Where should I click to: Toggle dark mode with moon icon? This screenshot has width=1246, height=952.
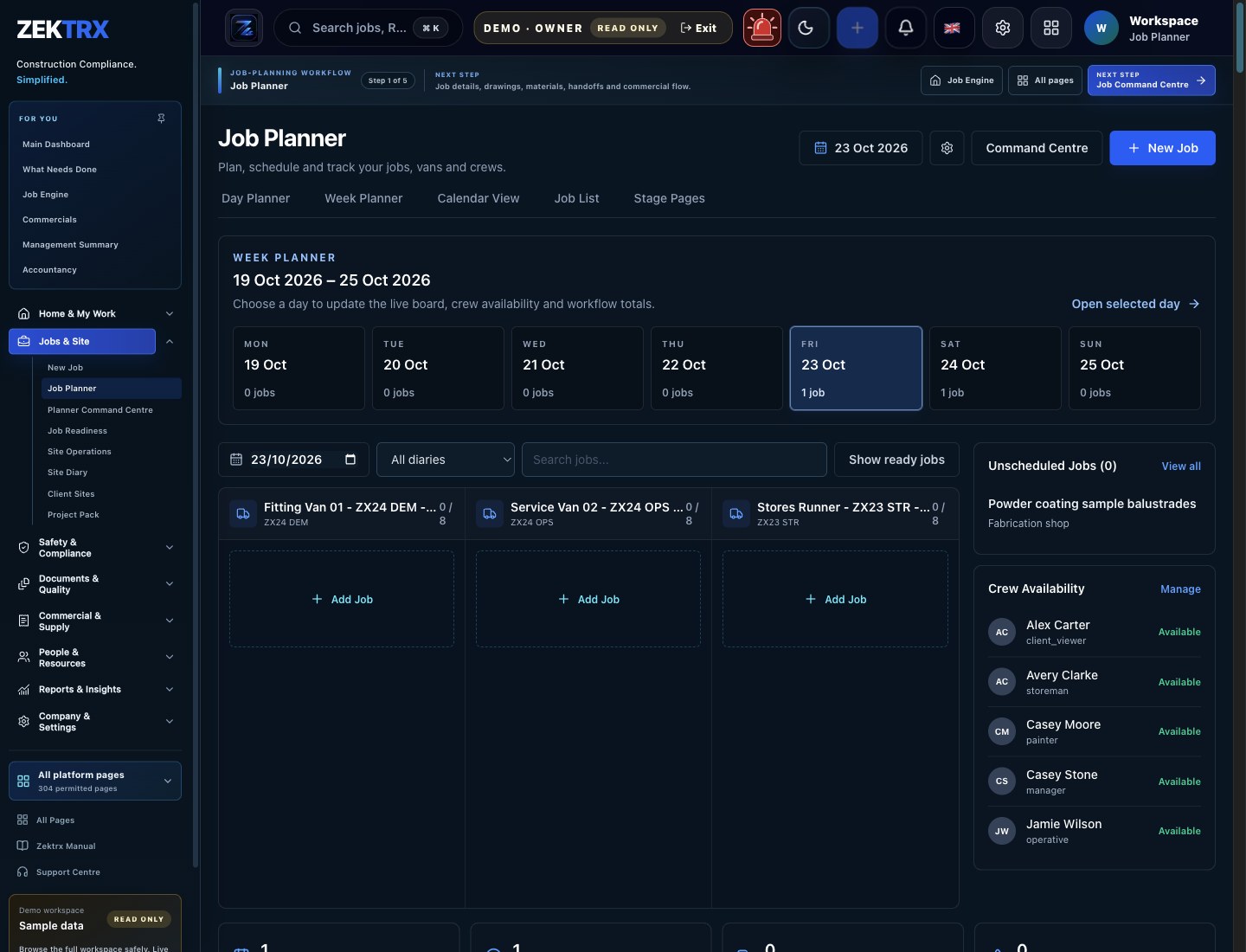[x=809, y=28]
